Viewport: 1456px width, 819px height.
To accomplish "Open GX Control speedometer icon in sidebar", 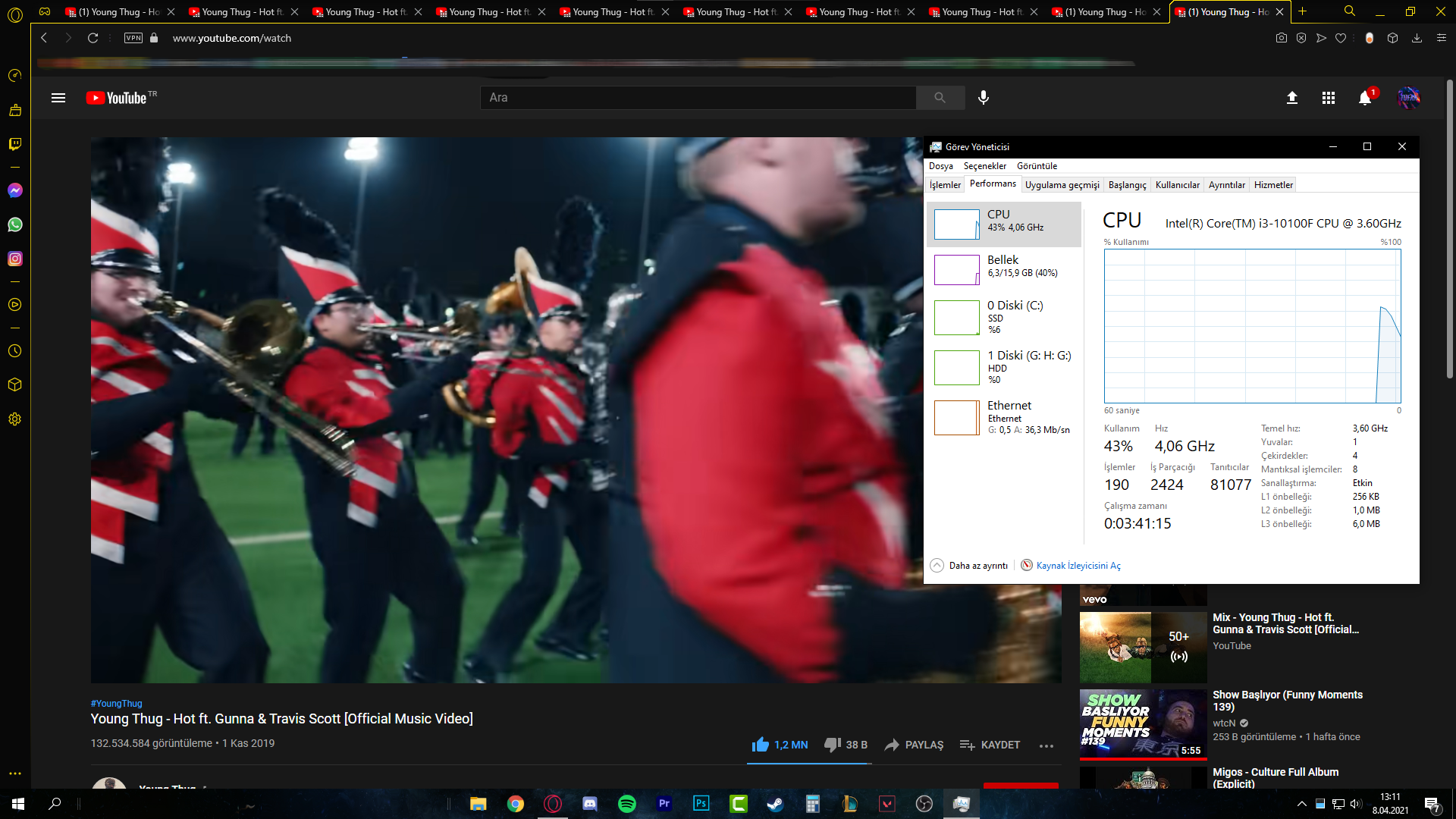I will (x=14, y=75).
